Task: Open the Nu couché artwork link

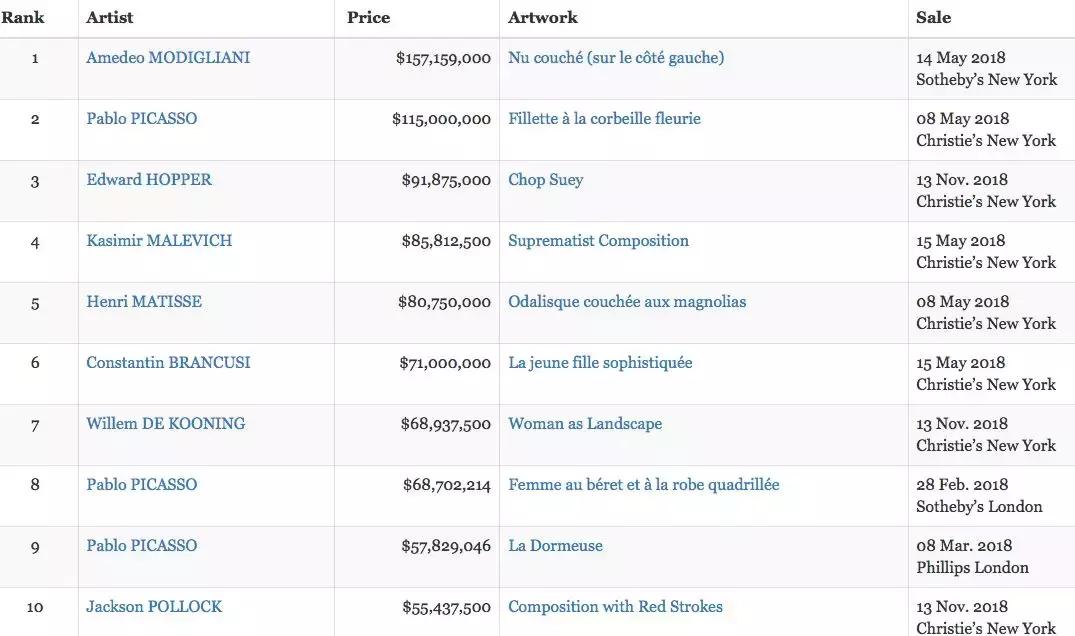Action: coord(616,58)
